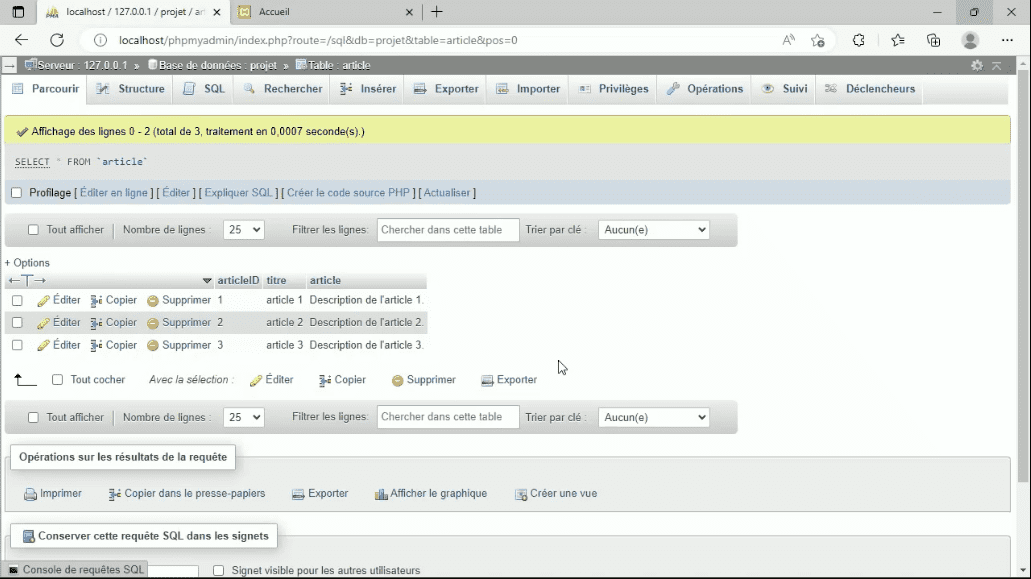
Task: Check the Tout cocher checkbox
Action: tap(57, 379)
